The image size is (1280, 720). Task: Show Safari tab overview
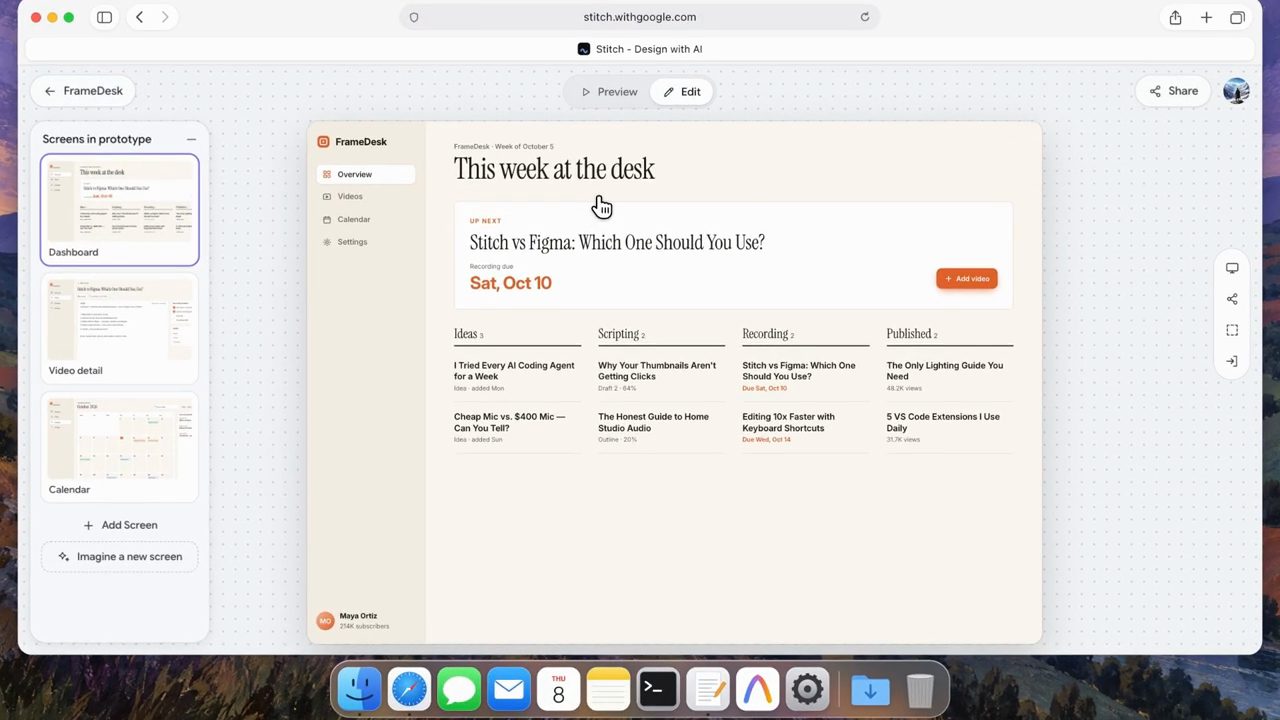1237,17
